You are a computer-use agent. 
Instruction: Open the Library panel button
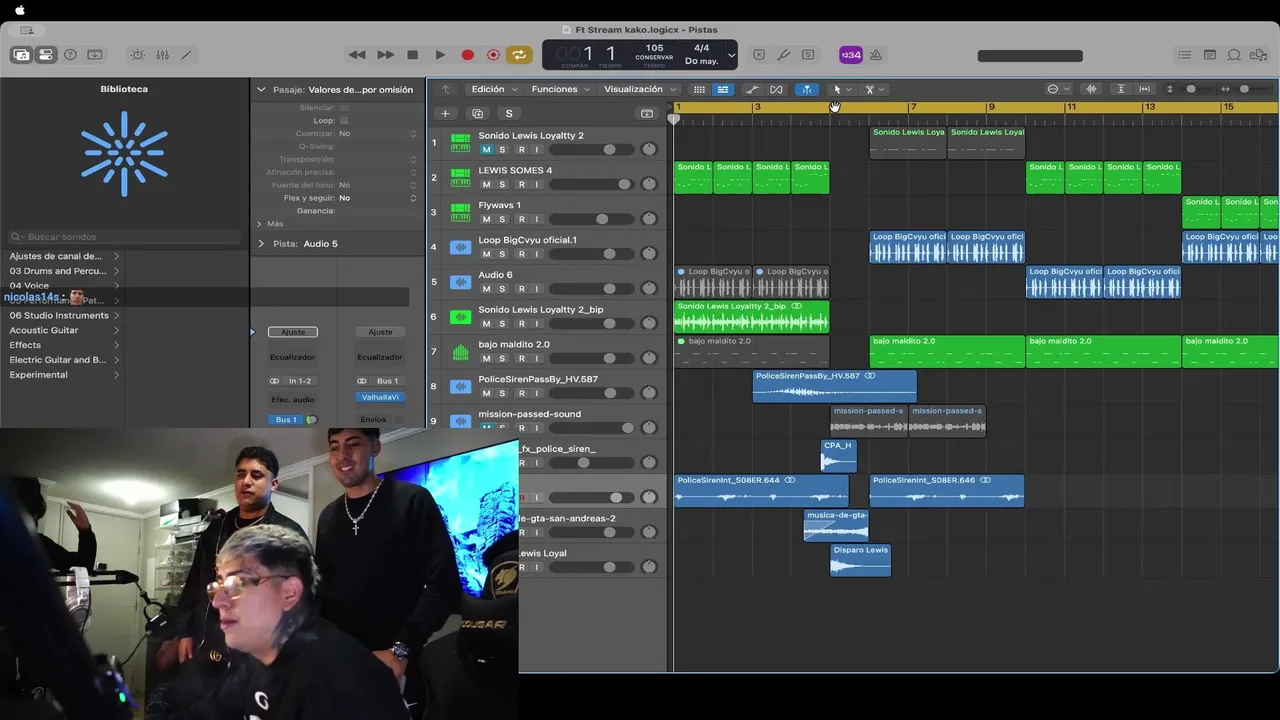coord(21,55)
